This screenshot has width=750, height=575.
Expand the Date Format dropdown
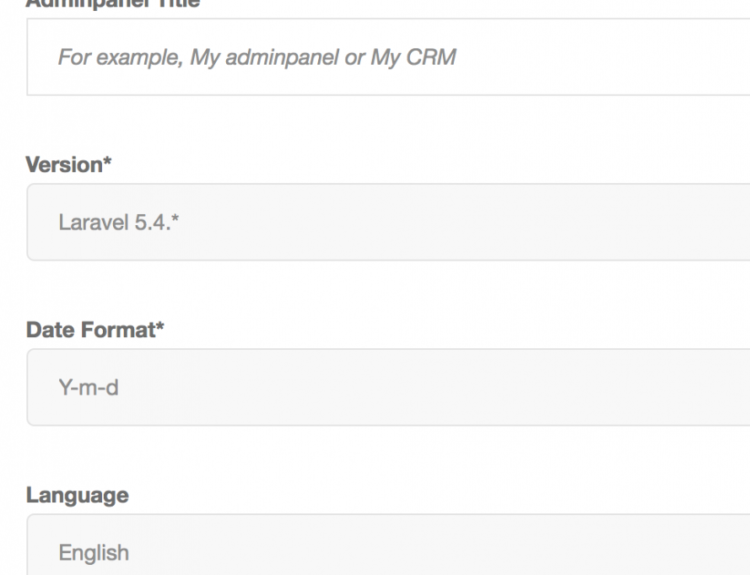click(388, 387)
